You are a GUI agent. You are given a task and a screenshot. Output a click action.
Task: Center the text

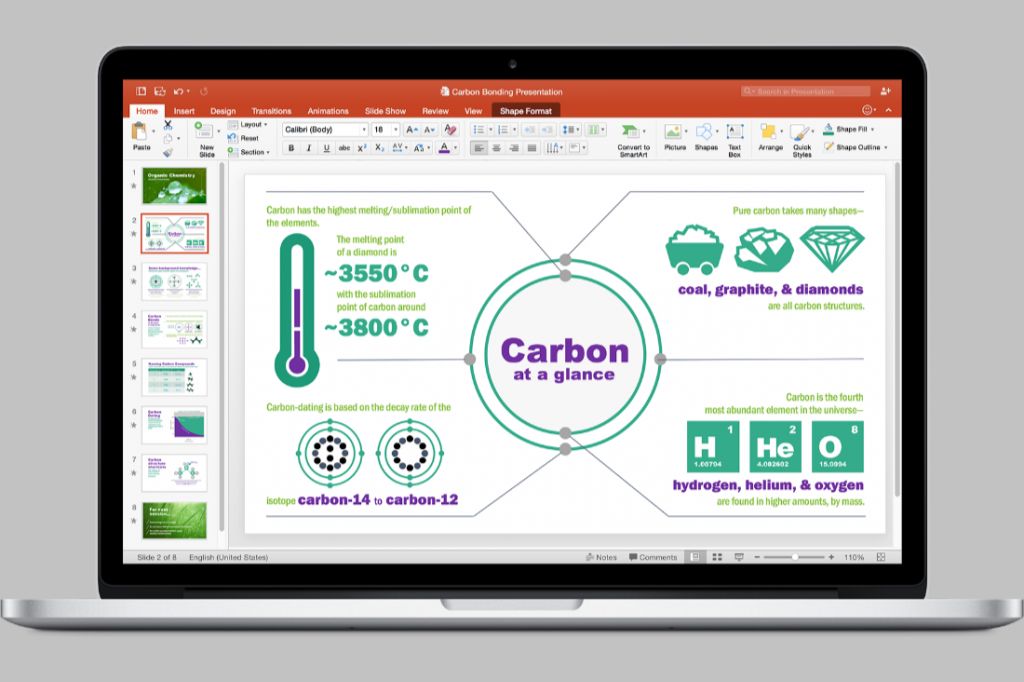pos(496,148)
